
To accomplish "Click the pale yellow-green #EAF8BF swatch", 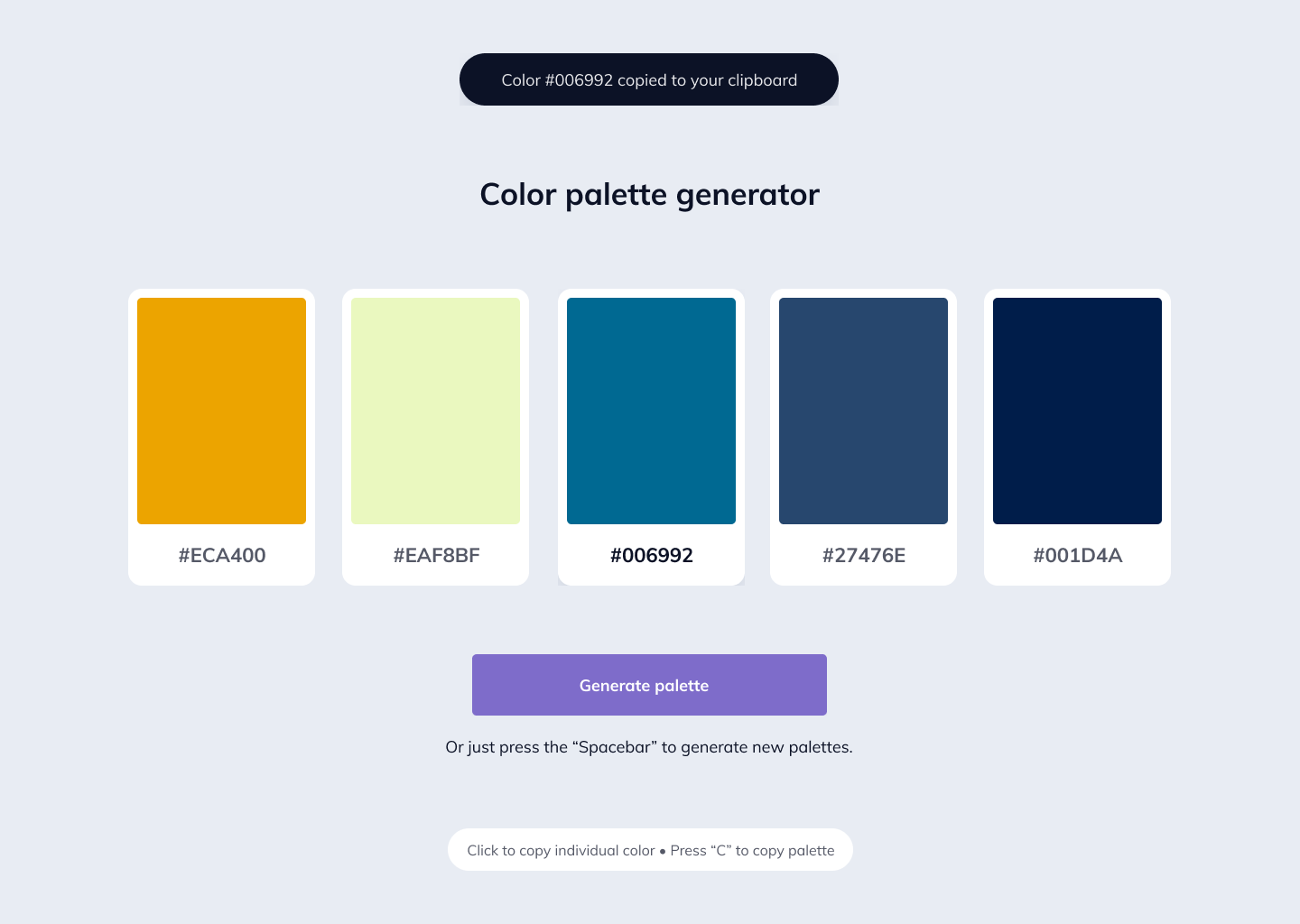I will click(435, 411).
